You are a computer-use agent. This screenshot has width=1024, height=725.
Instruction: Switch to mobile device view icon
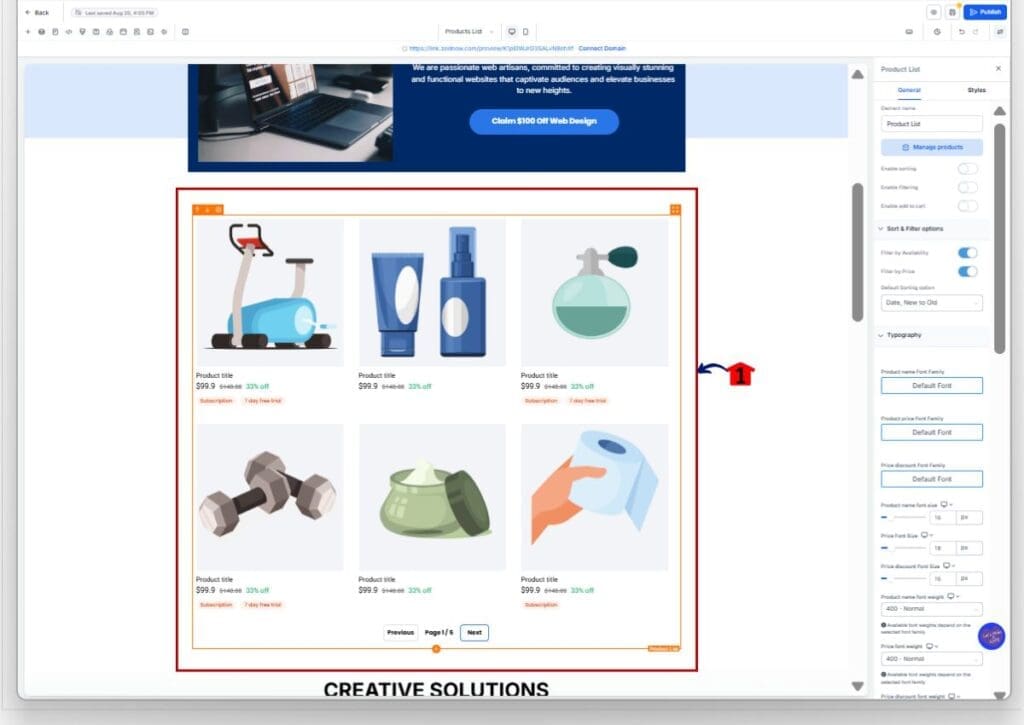526,31
